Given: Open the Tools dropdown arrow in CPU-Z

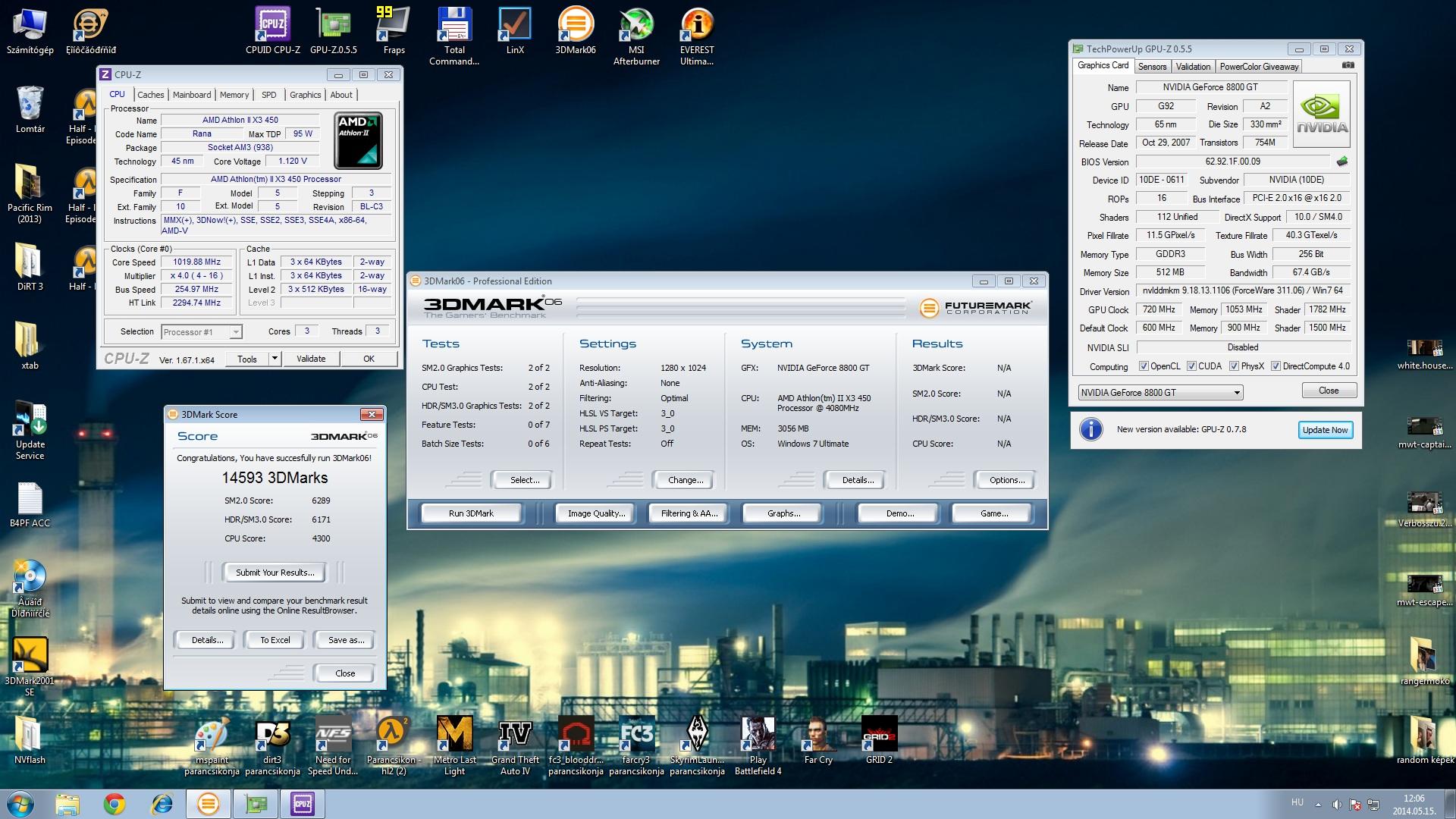Looking at the screenshot, I should pos(275,359).
